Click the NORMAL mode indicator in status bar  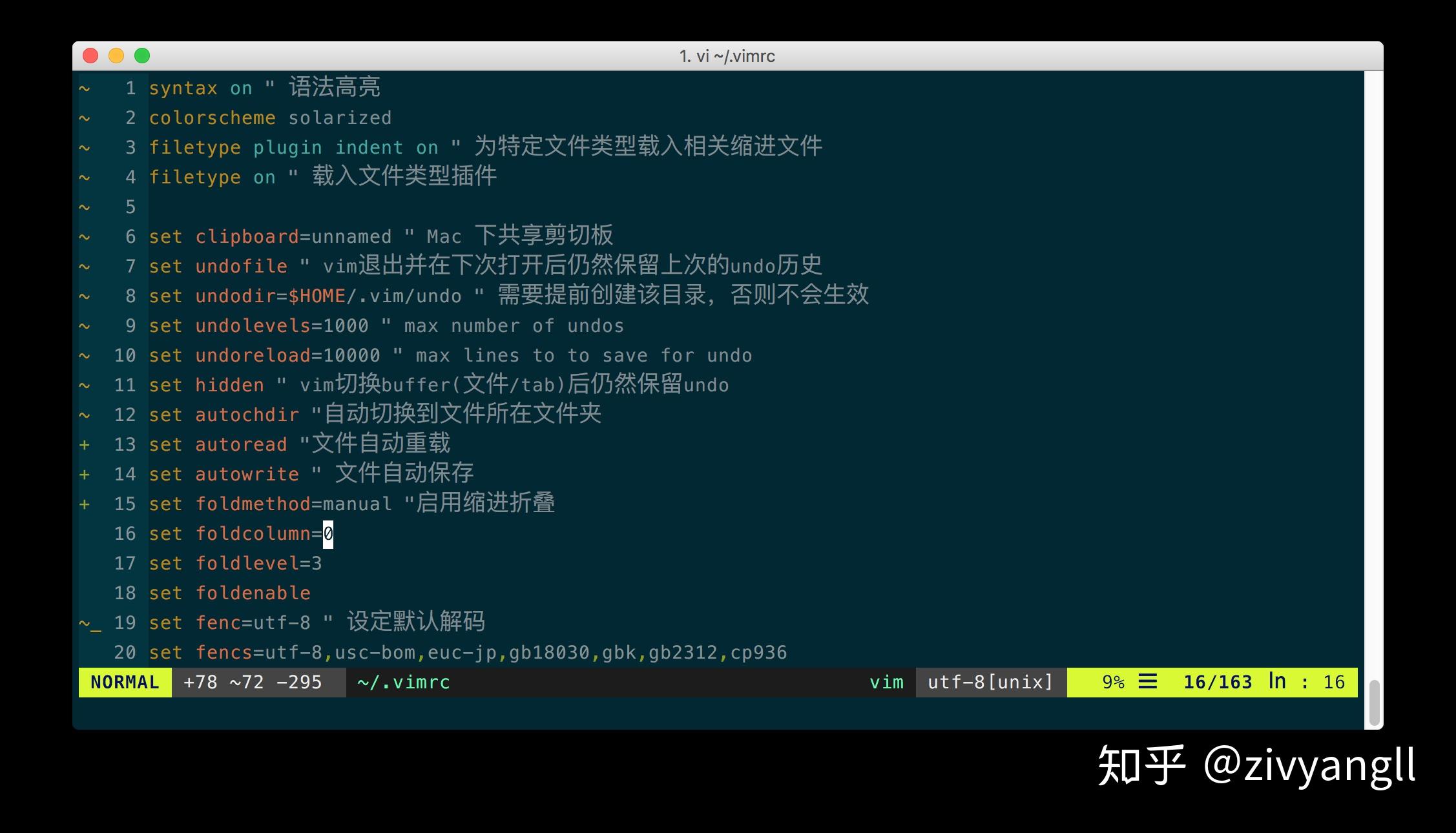point(124,682)
